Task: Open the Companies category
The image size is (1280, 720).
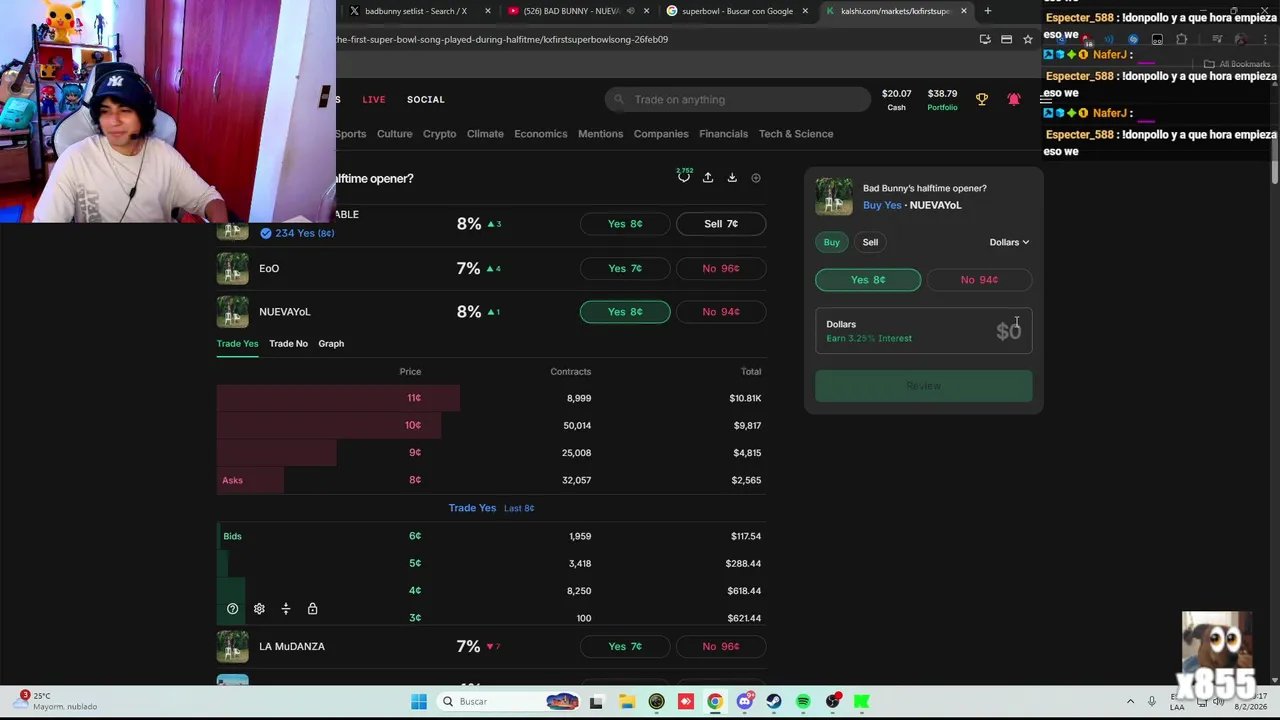Action: tap(661, 134)
